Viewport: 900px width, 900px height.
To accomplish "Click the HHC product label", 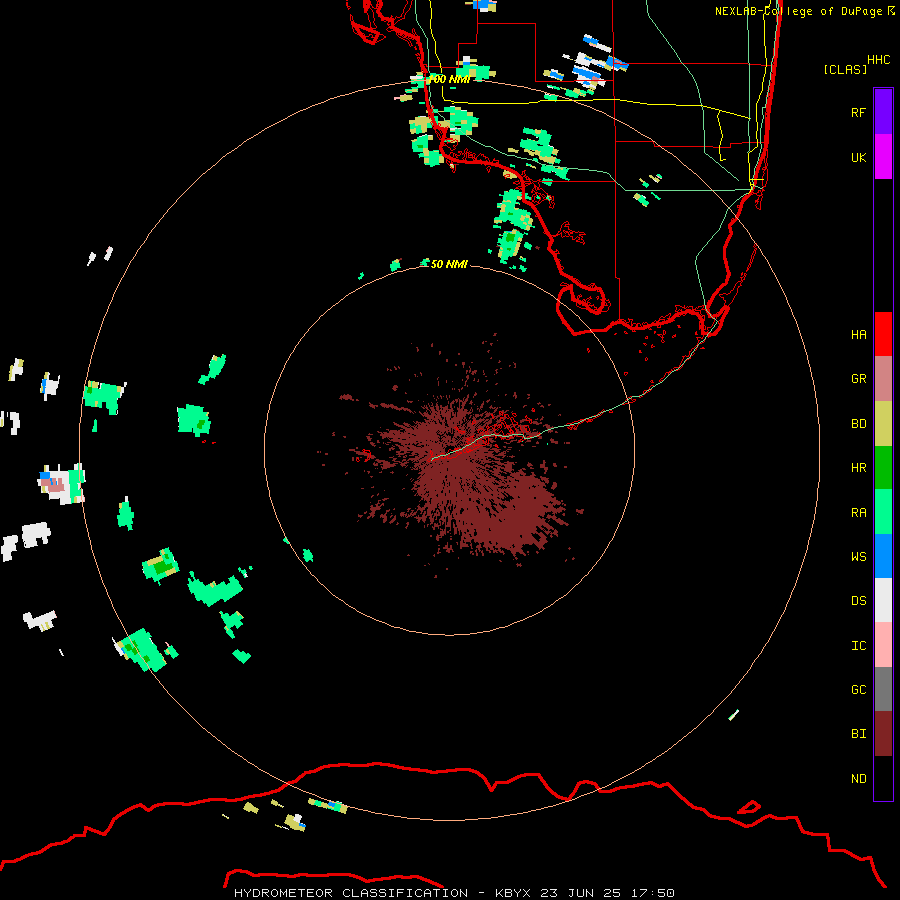I will [x=878, y=60].
